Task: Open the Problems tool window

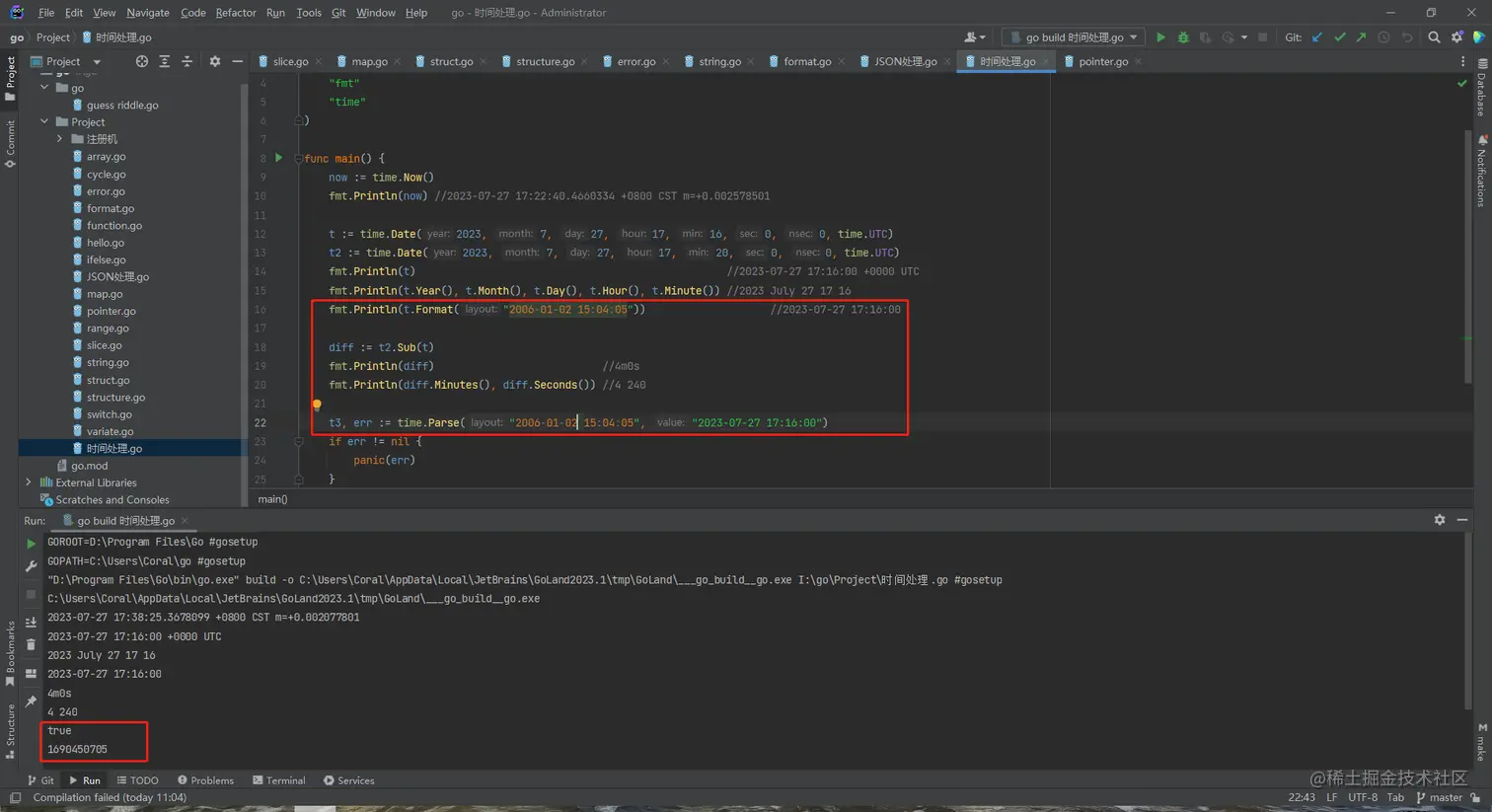Action: pos(205,780)
